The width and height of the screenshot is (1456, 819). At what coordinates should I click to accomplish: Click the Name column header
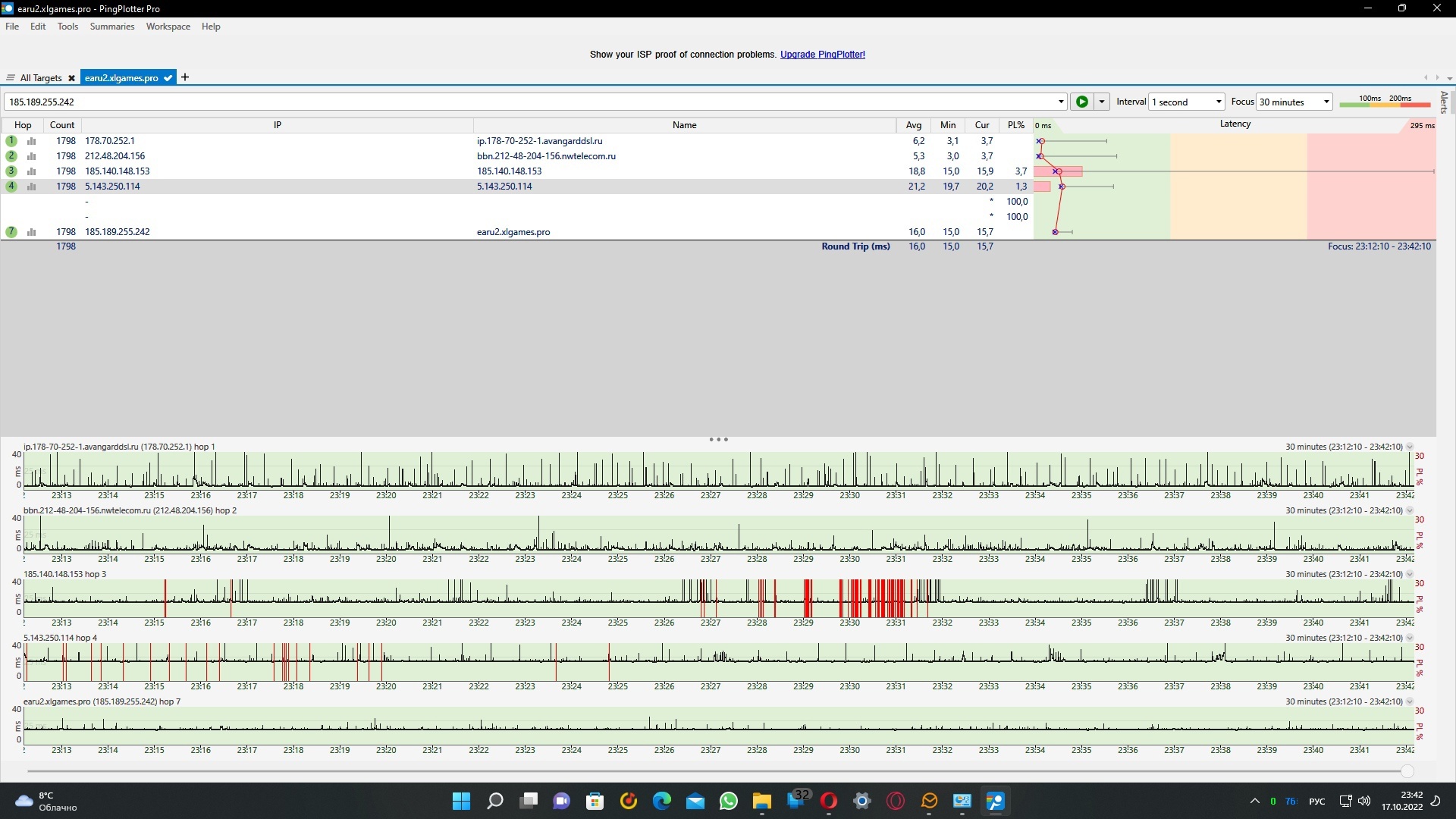[684, 125]
